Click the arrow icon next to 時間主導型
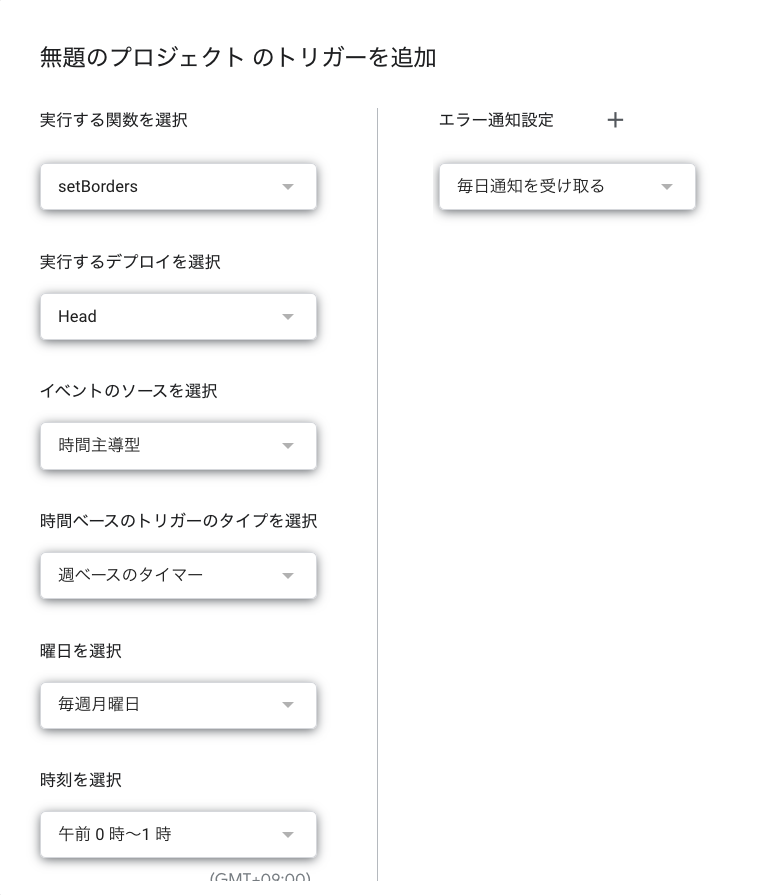Image resolution: width=760 pixels, height=895 pixels. click(288, 446)
